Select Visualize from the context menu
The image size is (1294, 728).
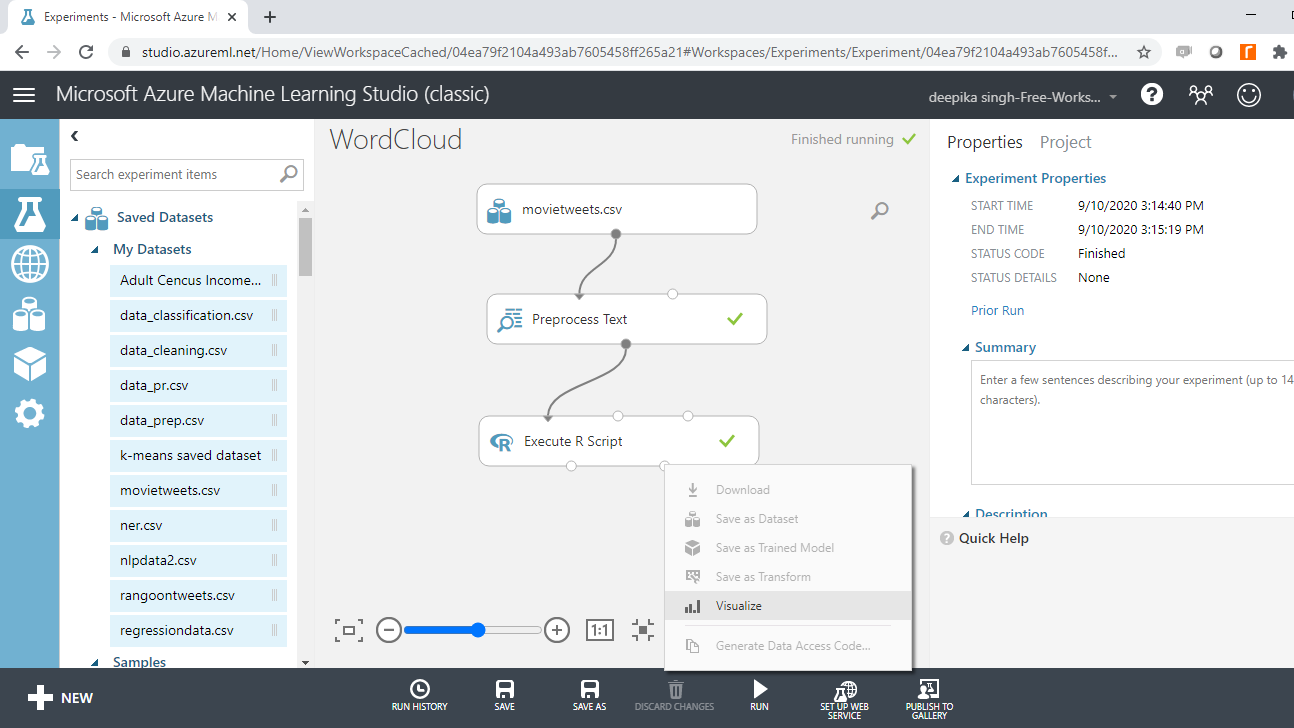(788, 606)
